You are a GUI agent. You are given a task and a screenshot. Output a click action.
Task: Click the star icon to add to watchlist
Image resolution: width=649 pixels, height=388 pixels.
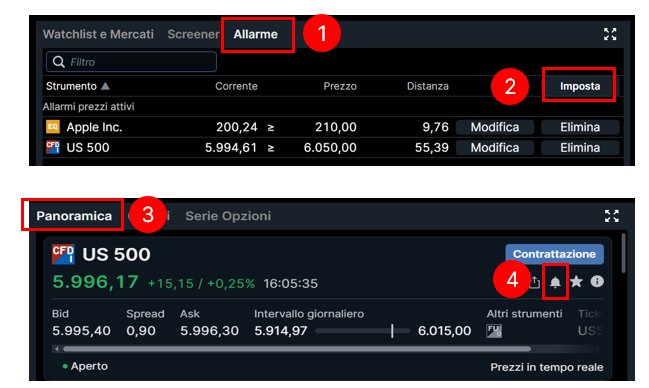pyautogui.click(x=576, y=282)
